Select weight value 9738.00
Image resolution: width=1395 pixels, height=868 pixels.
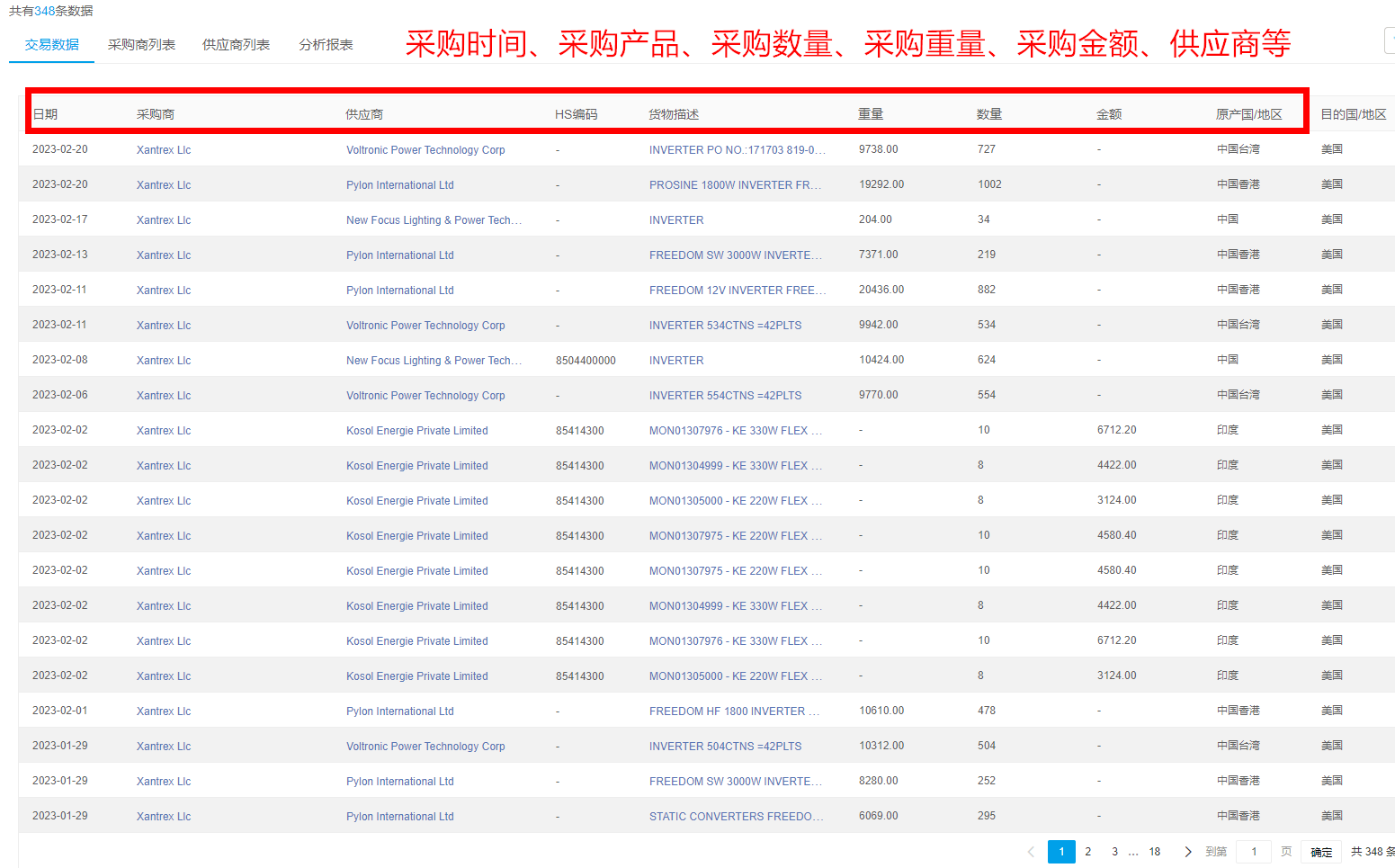(x=879, y=149)
